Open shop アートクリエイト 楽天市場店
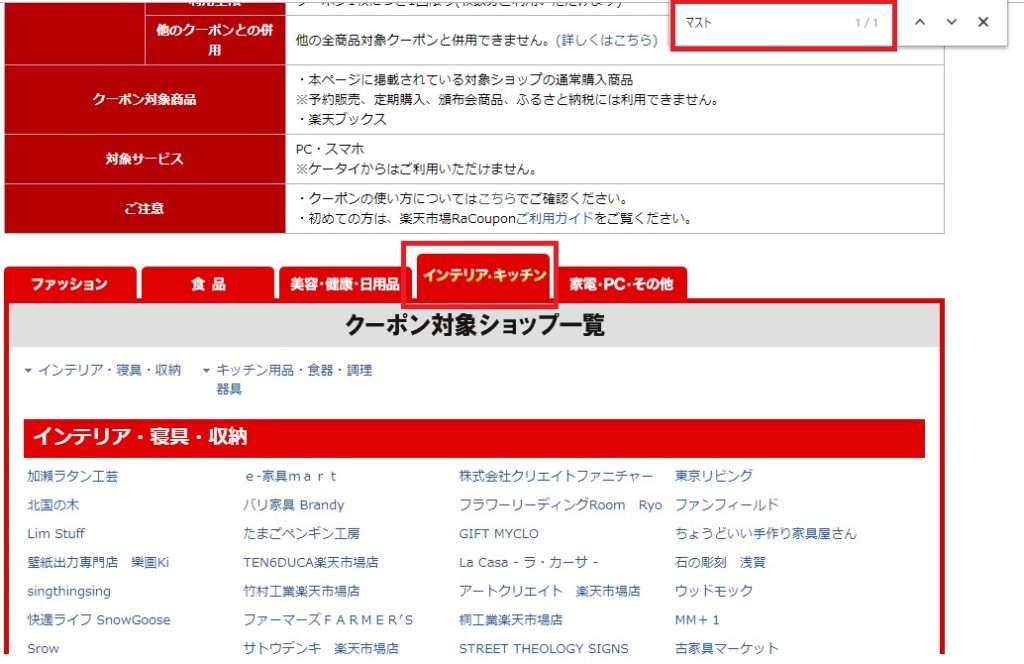Screen dimensions: 1024x664 click(x=550, y=591)
